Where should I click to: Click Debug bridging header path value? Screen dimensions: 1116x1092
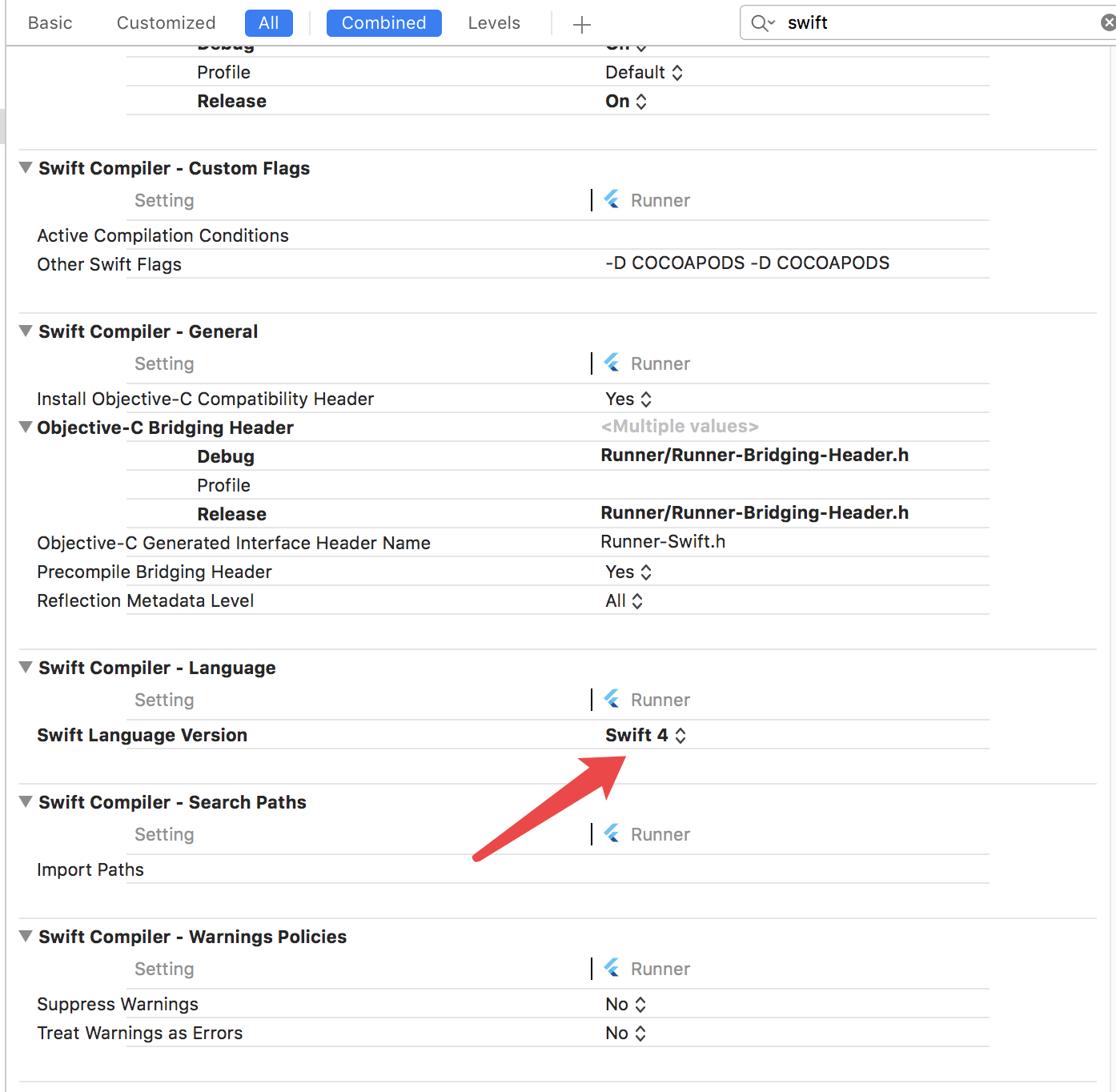click(754, 455)
